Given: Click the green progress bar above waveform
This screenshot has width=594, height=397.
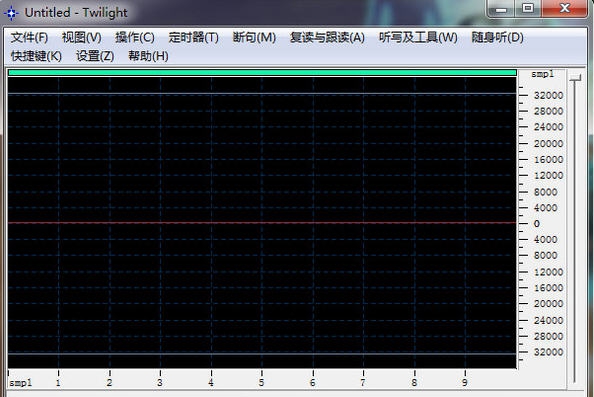Looking at the screenshot, I should point(262,73).
